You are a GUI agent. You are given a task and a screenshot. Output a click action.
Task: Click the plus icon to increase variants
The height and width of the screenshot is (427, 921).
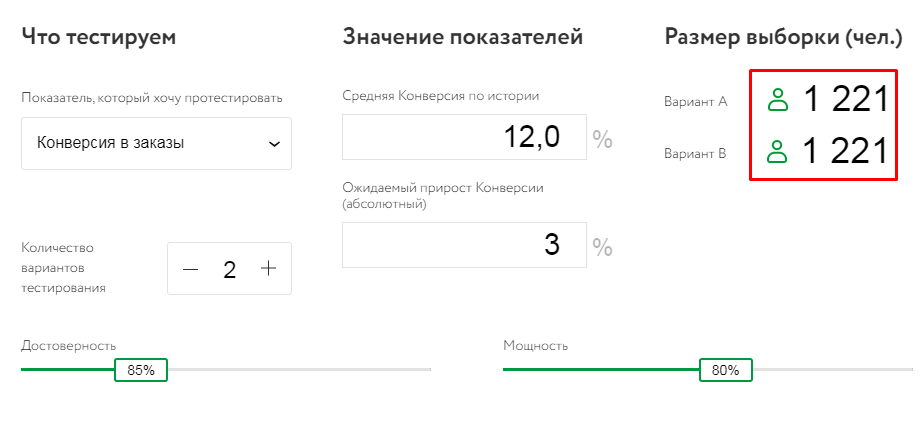[268, 269]
